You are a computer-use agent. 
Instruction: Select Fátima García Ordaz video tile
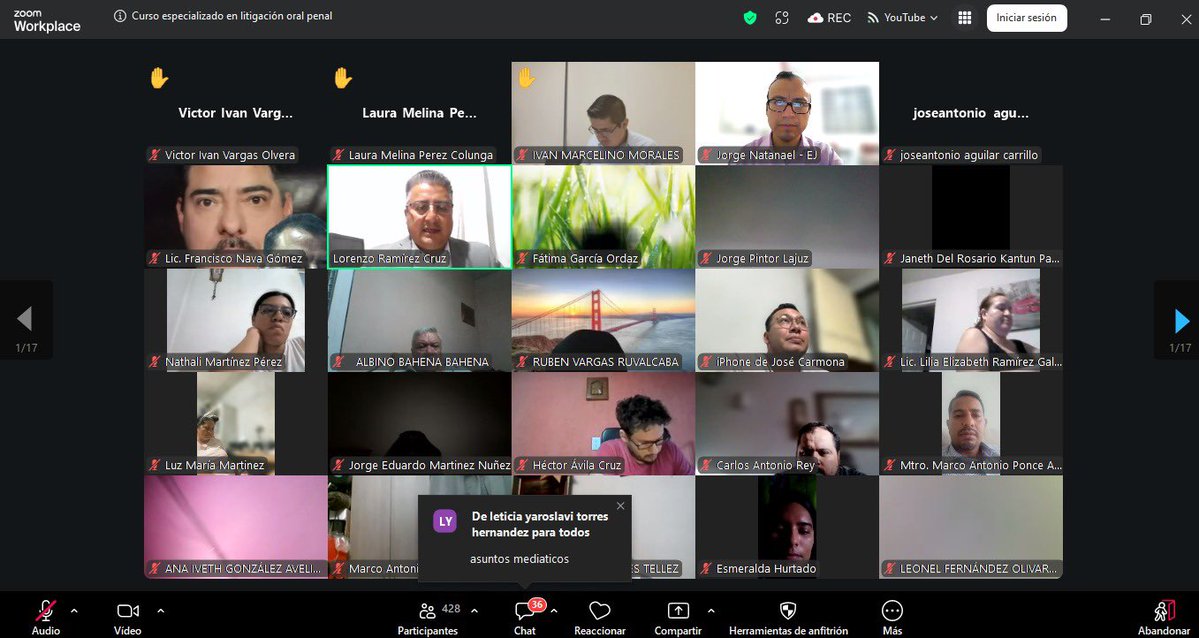coord(603,216)
